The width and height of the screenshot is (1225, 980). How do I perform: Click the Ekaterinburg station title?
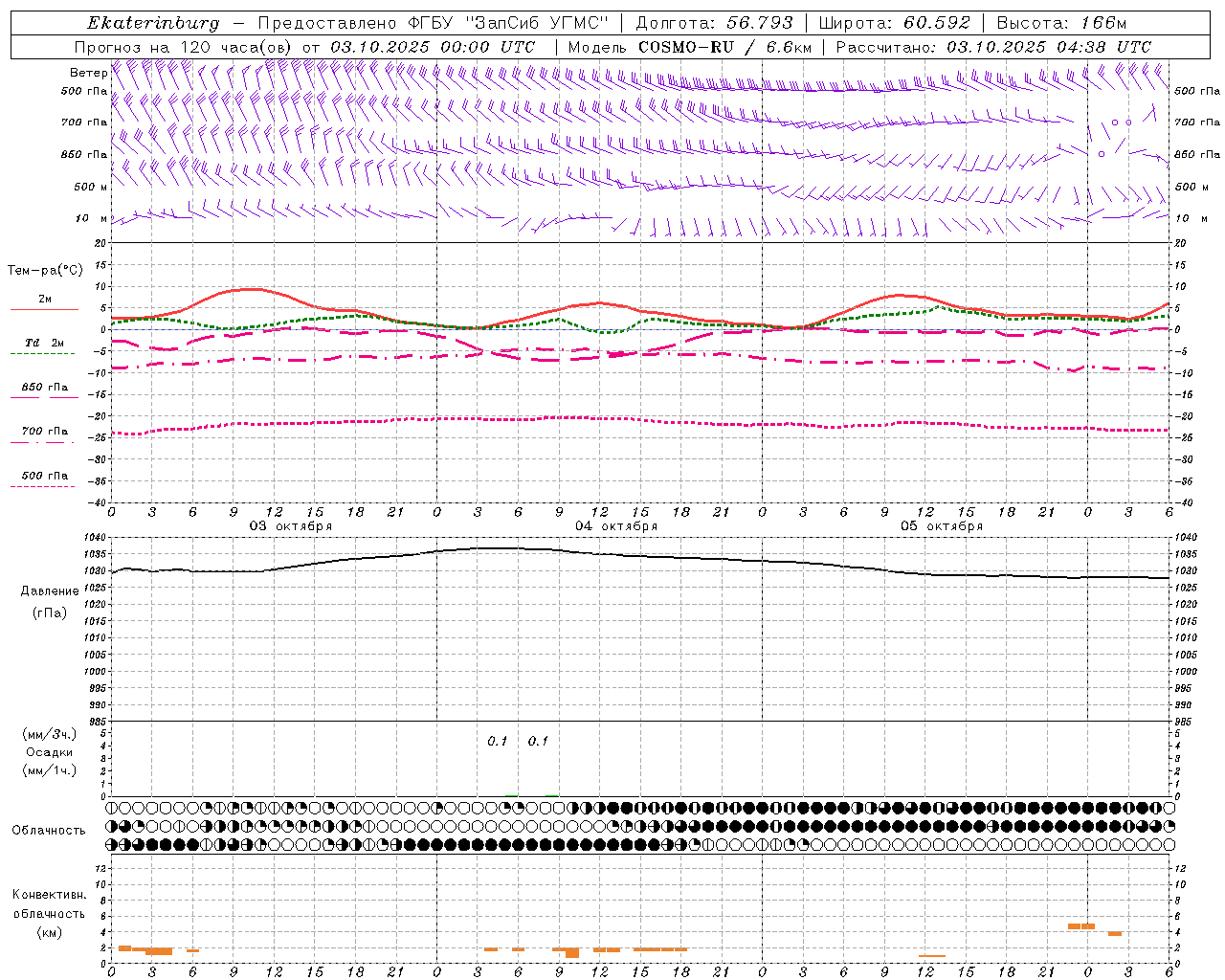point(153,23)
